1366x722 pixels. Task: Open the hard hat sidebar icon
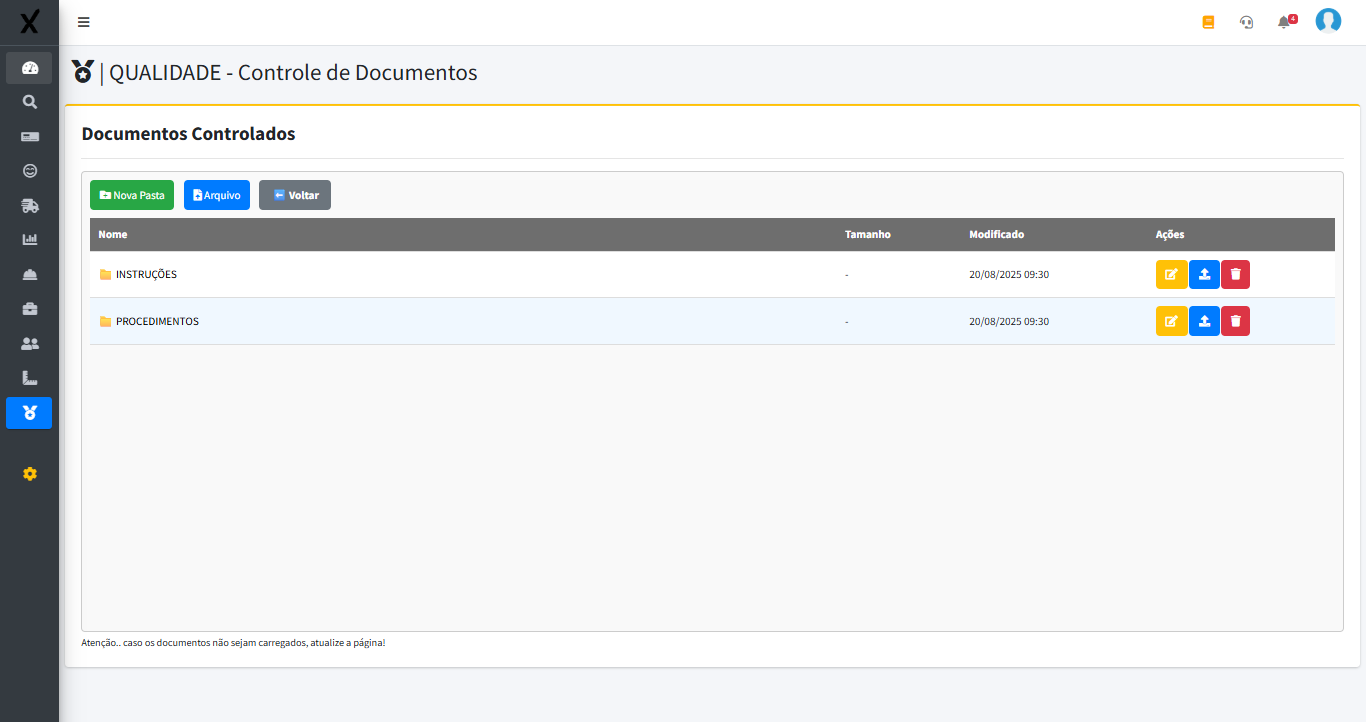(29, 274)
